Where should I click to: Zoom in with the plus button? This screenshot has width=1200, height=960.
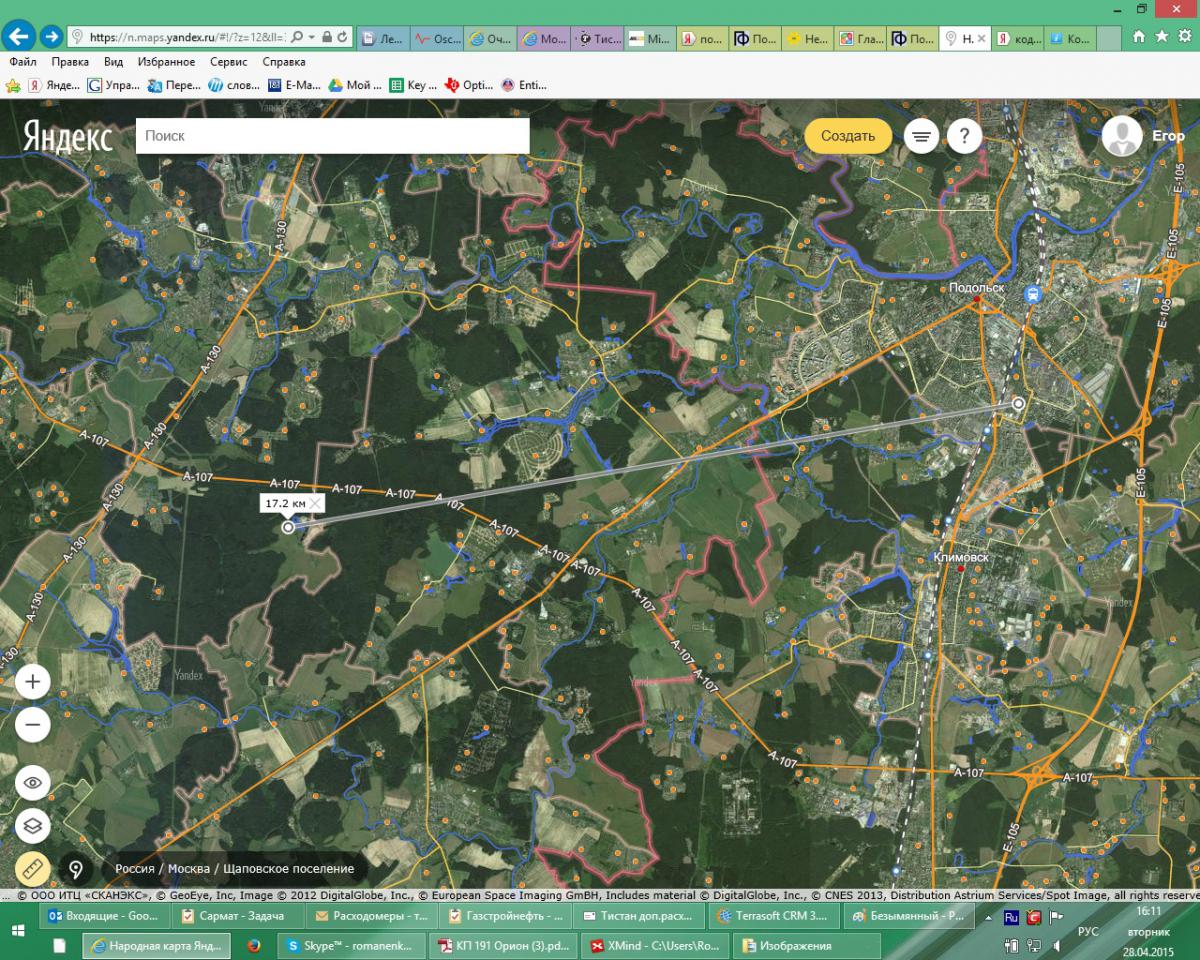click(33, 682)
